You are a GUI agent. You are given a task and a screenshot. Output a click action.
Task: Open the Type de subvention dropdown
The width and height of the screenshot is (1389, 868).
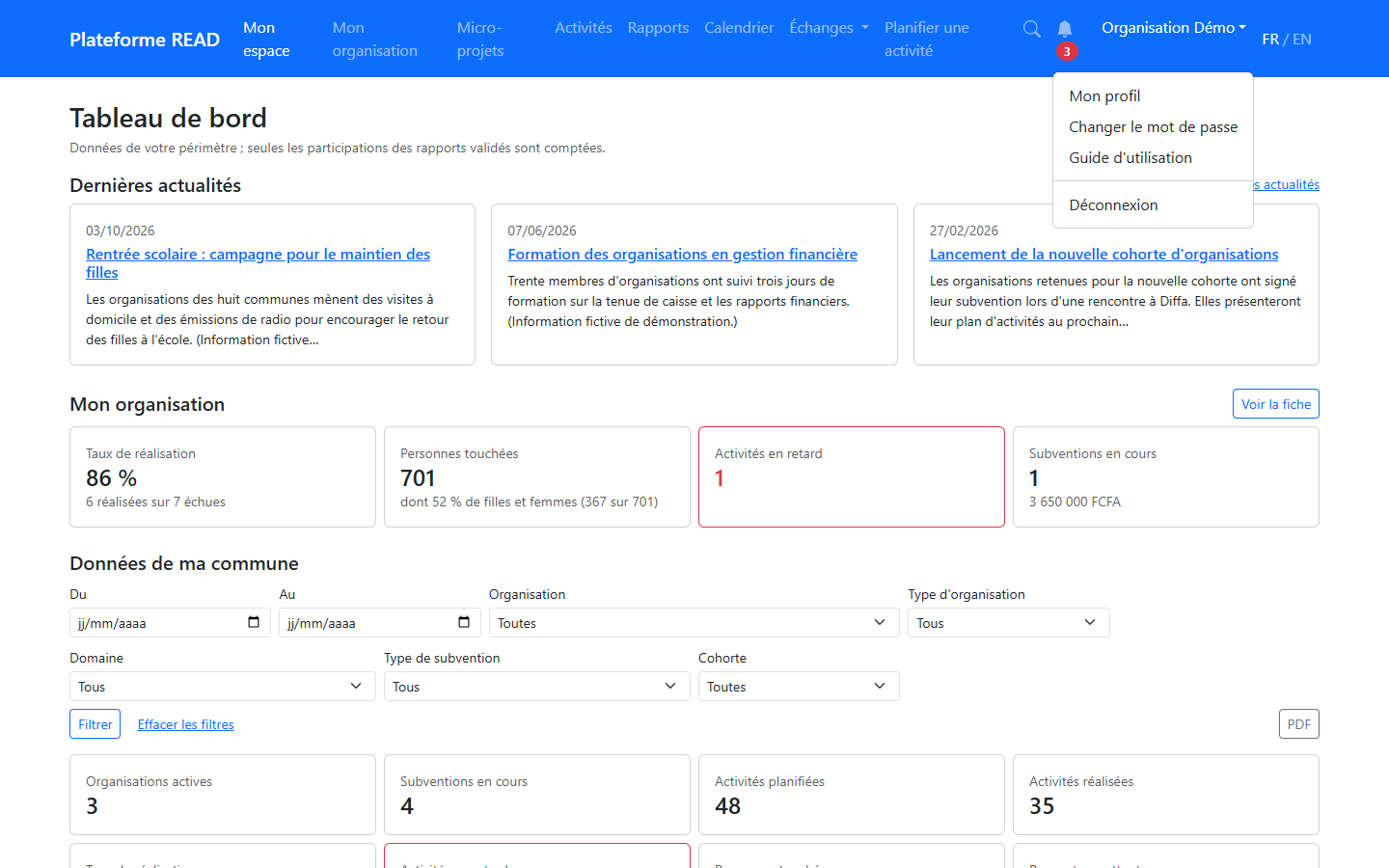click(x=537, y=687)
